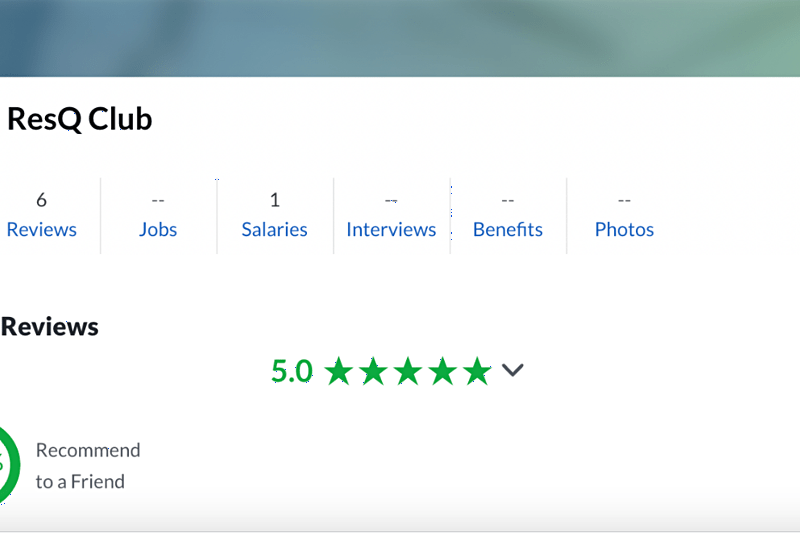Click the second green rating star
Screen dimensions: 800x533
[373, 372]
